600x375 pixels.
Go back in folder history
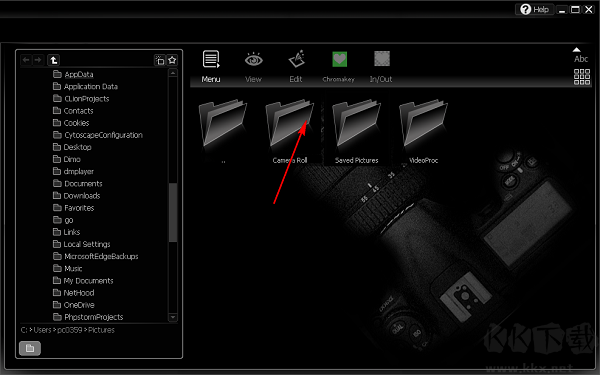click(x=26, y=60)
